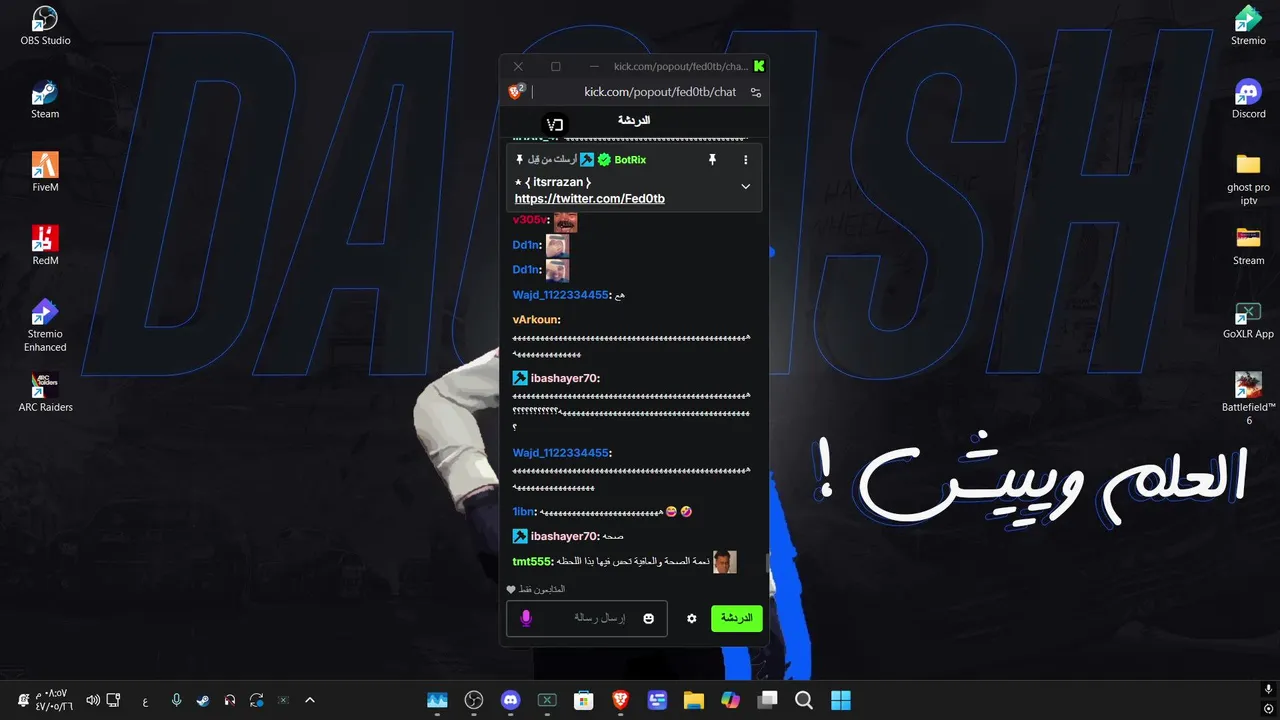1280x720 pixels.
Task: Open BotRix user profile
Action: [630, 160]
